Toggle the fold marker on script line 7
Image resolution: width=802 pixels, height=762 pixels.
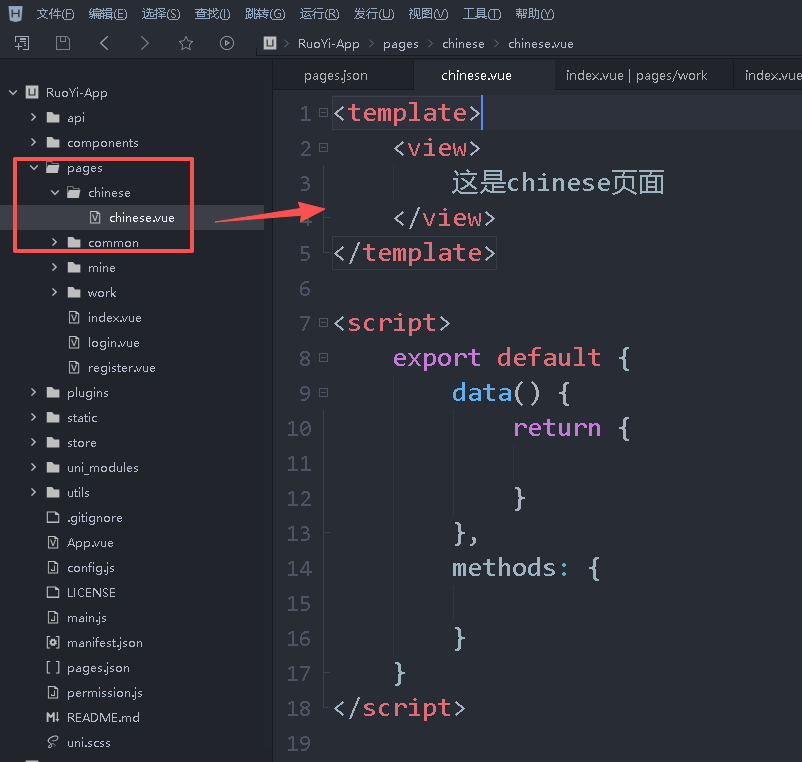pyautogui.click(x=323, y=323)
